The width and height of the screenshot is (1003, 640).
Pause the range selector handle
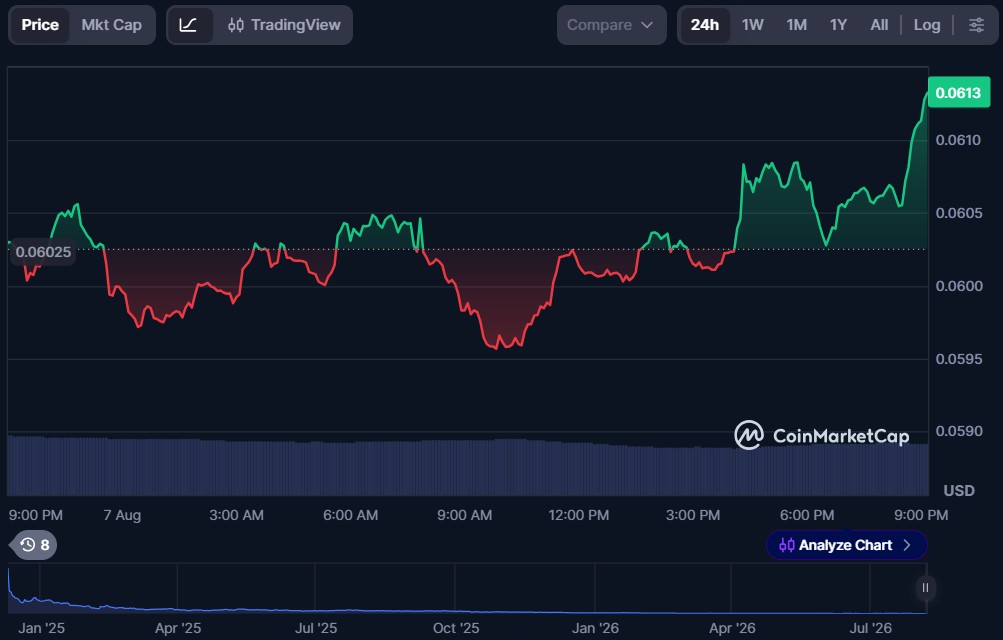[925, 588]
